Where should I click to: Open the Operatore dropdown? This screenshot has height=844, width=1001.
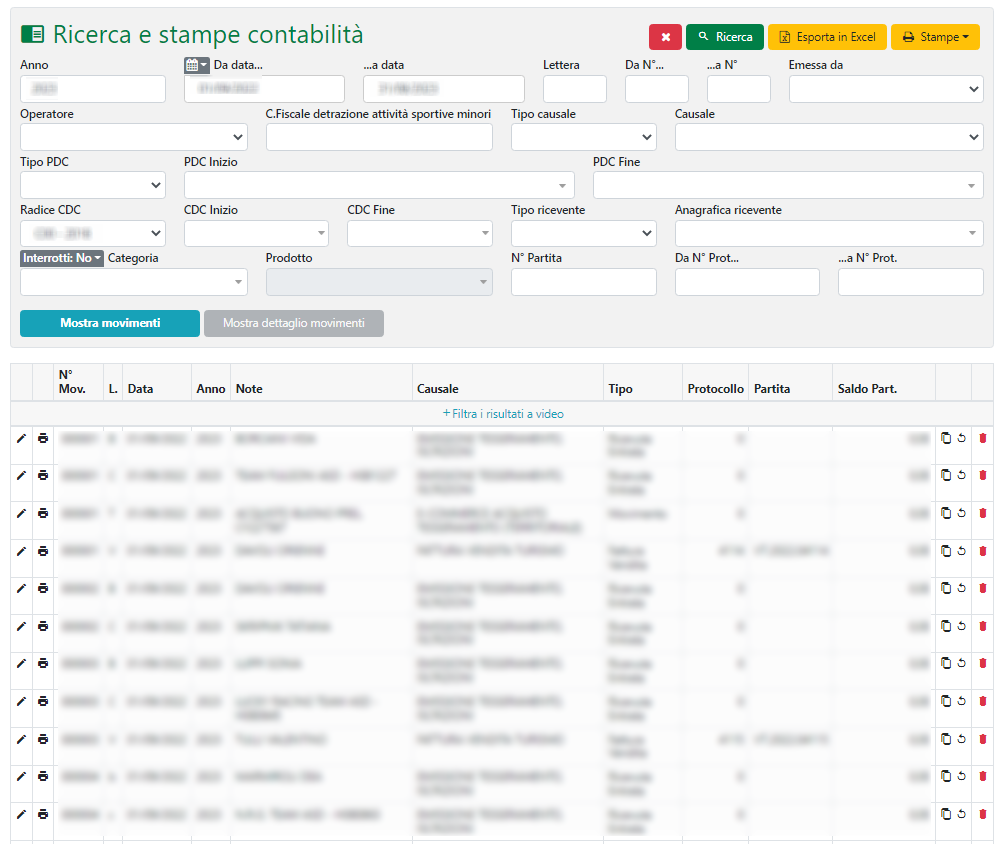point(133,137)
